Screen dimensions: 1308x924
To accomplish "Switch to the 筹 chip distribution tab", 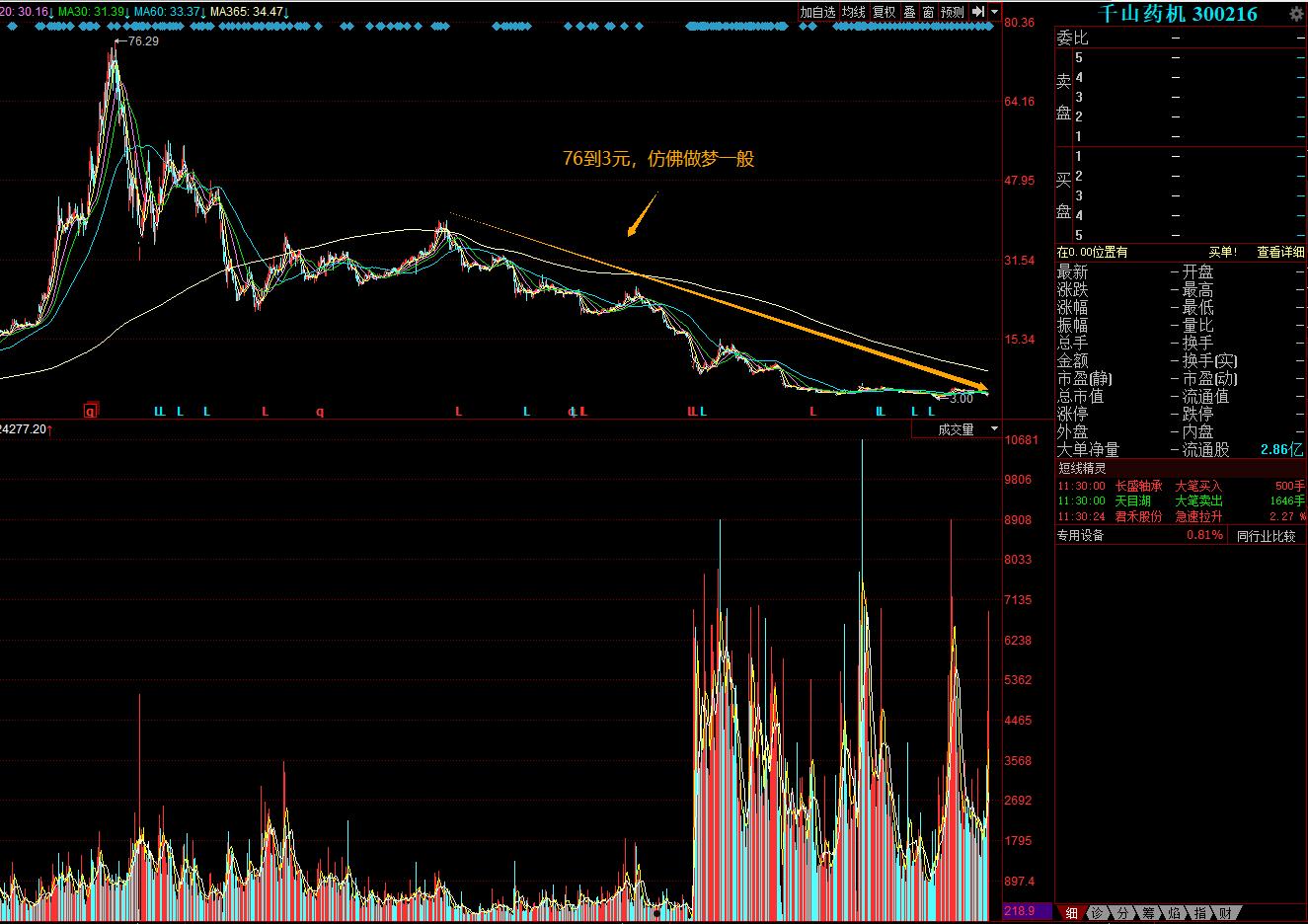I will pyautogui.click(x=1148, y=913).
